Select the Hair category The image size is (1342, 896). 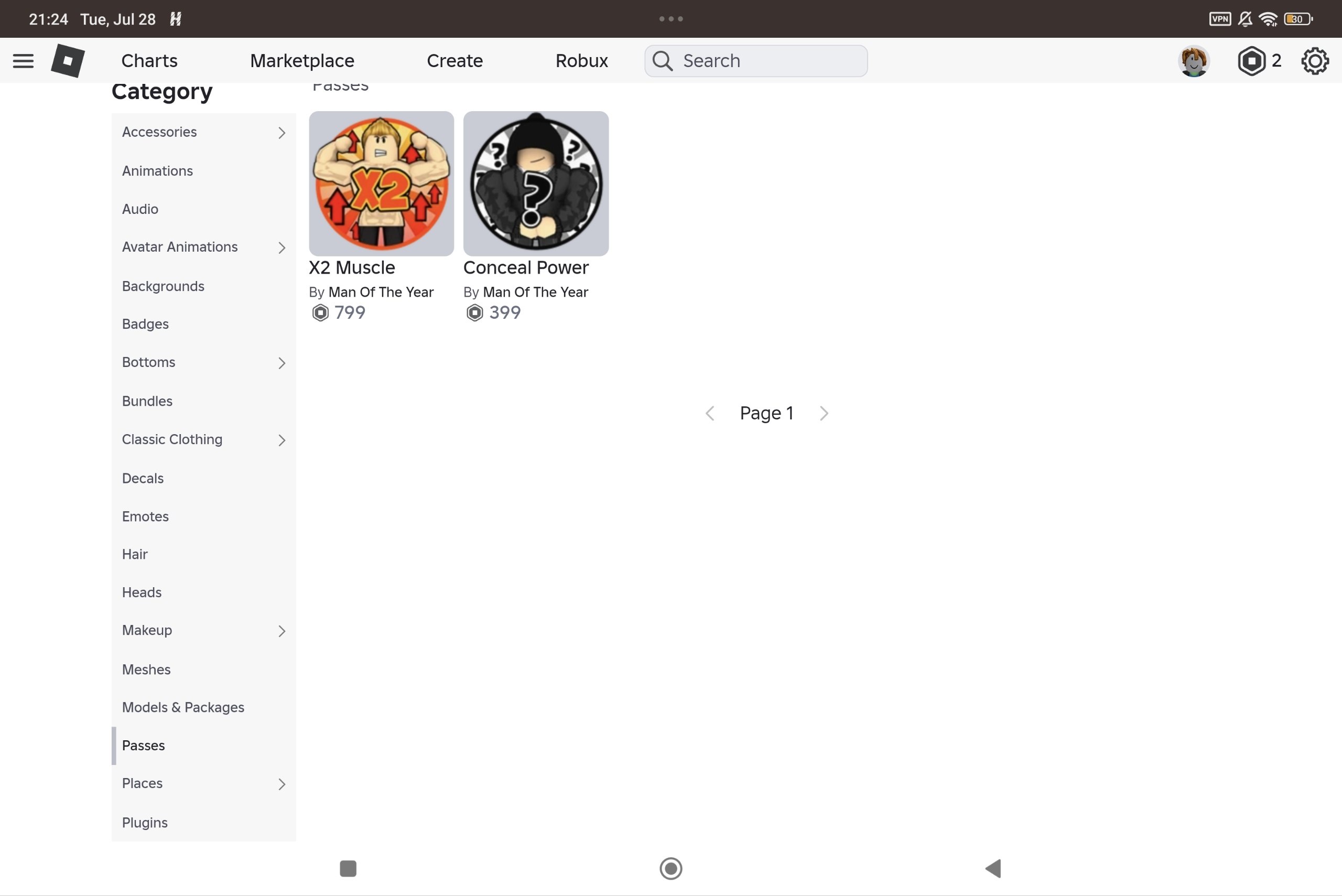pyautogui.click(x=203, y=554)
